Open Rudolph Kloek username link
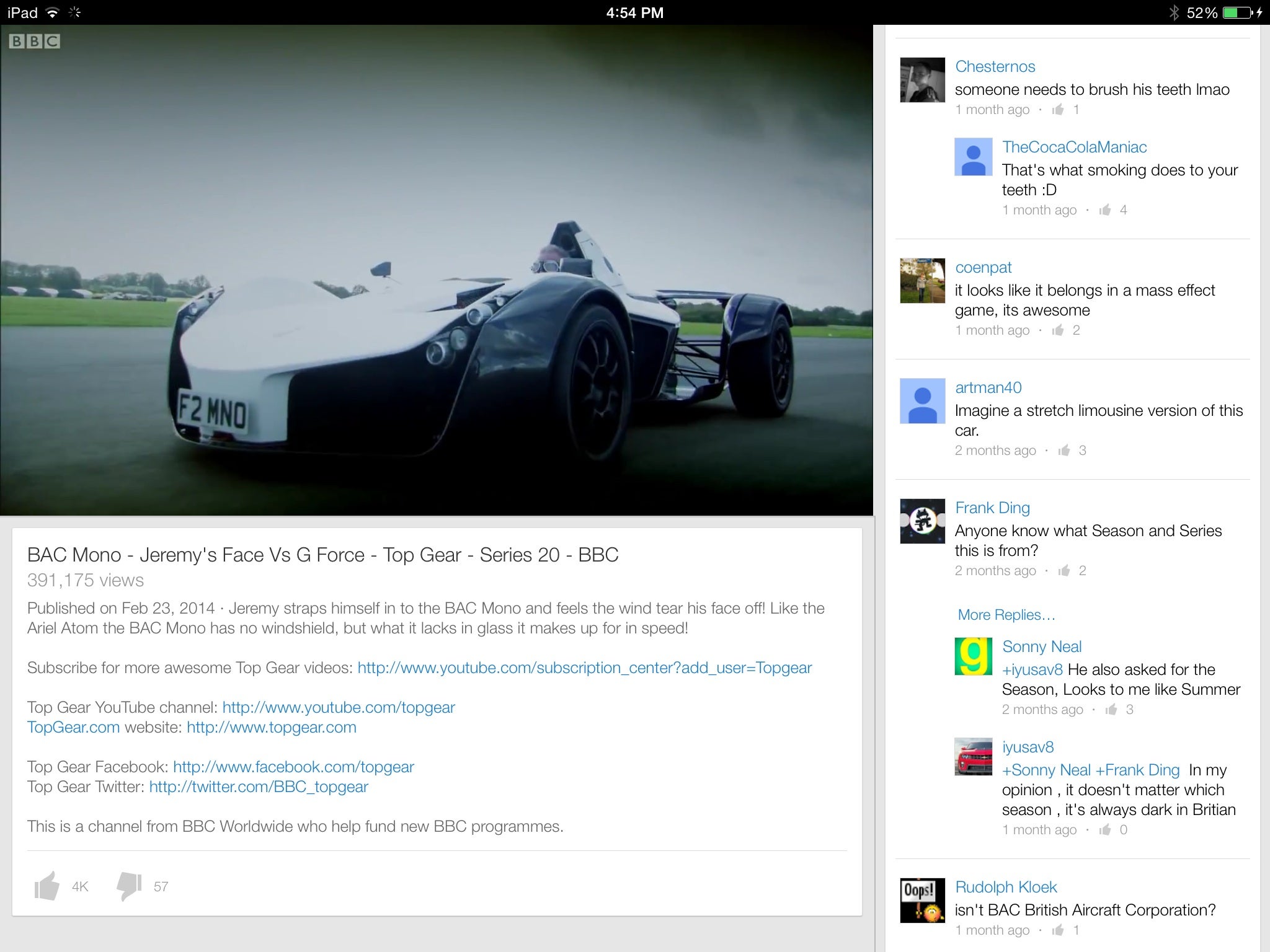Image resolution: width=1270 pixels, height=952 pixels. click(x=1006, y=887)
